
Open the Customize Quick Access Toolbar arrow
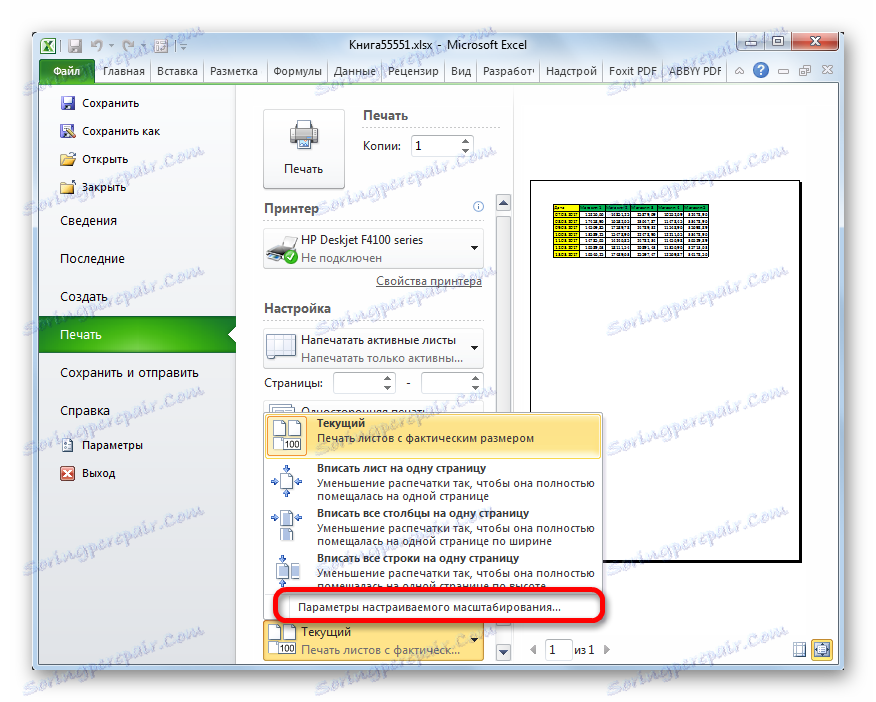tap(183, 46)
